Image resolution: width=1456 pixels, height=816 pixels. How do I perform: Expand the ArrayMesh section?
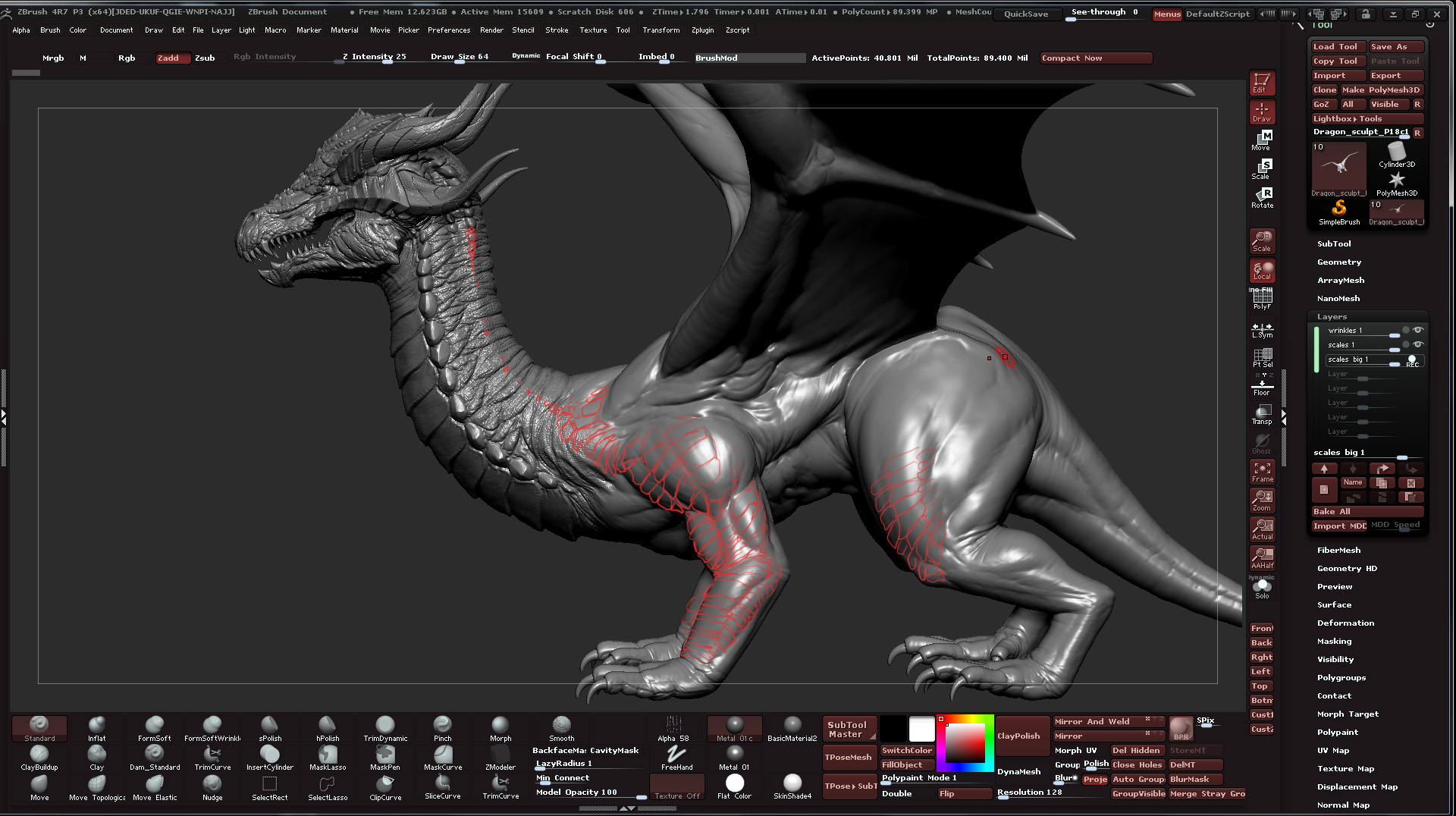tap(1341, 280)
